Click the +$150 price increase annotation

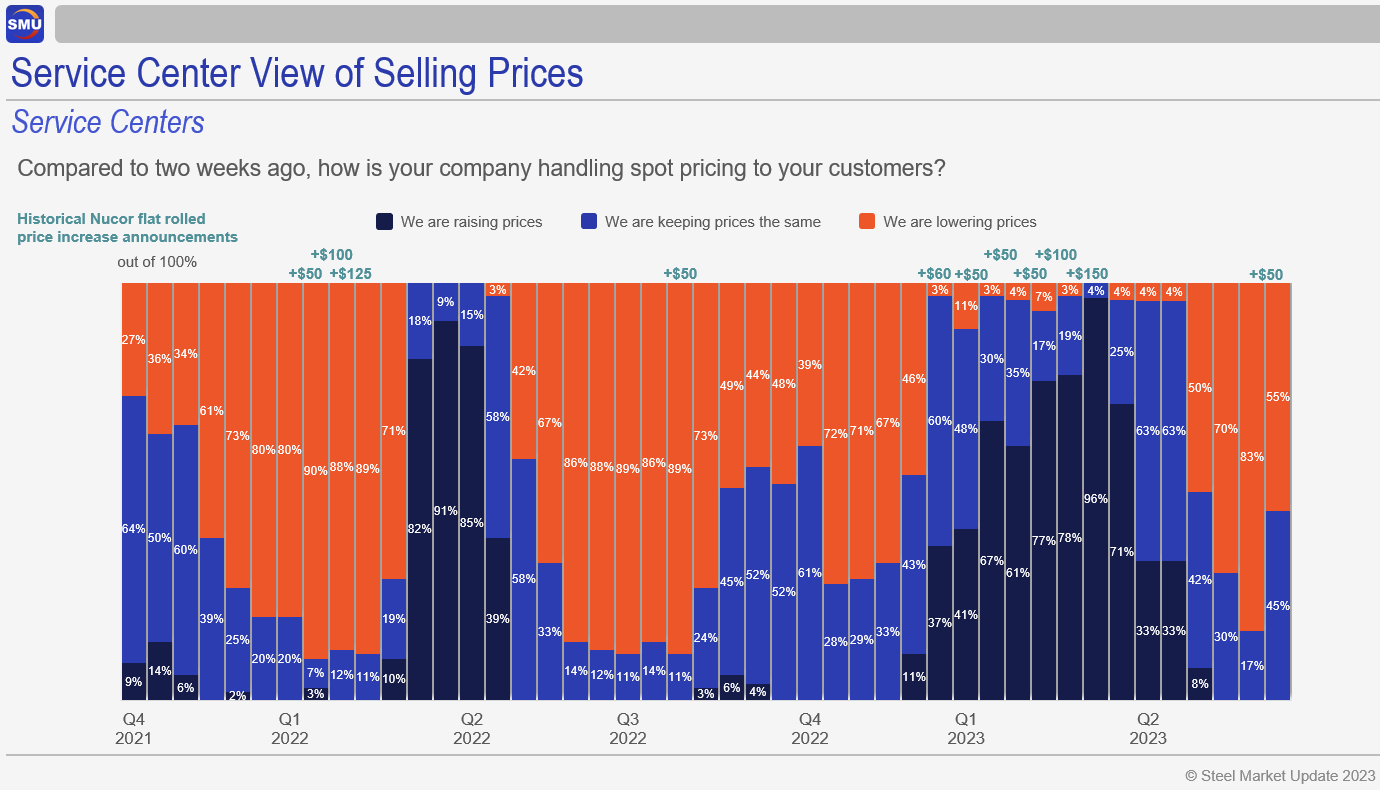[x=1087, y=274]
